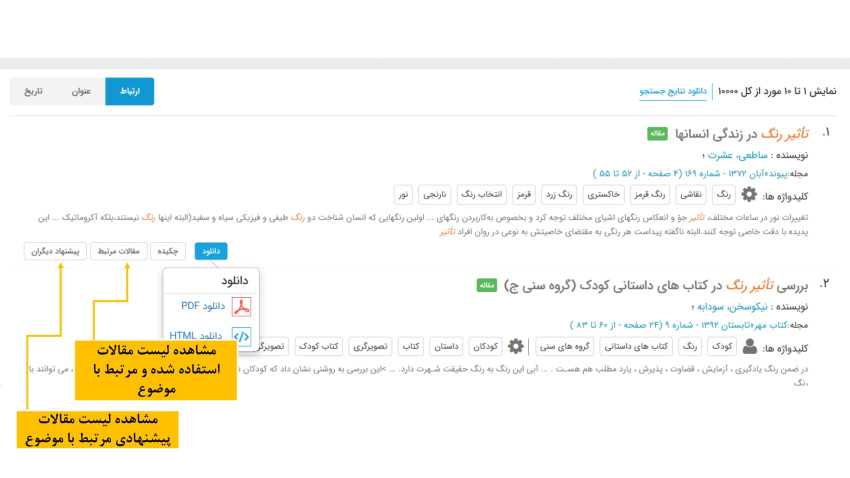Click the مقالات مرتبط button
850x478 pixels.
pyautogui.click(x=118, y=251)
